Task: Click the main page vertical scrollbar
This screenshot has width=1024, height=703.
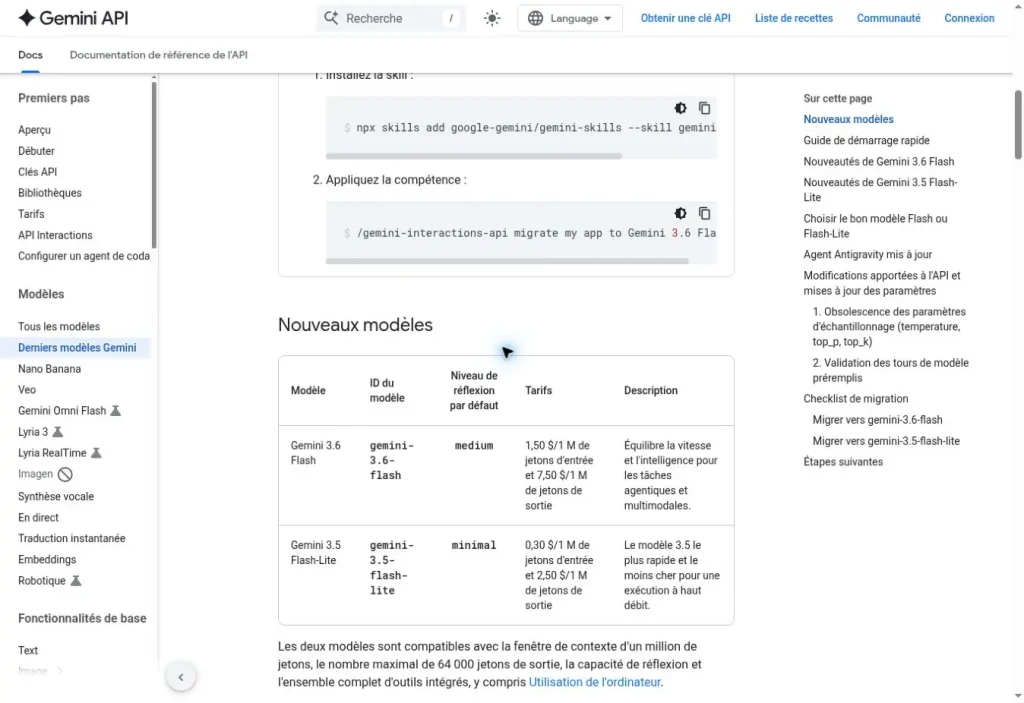Action: pyautogui.click(x=1017, y=124)
